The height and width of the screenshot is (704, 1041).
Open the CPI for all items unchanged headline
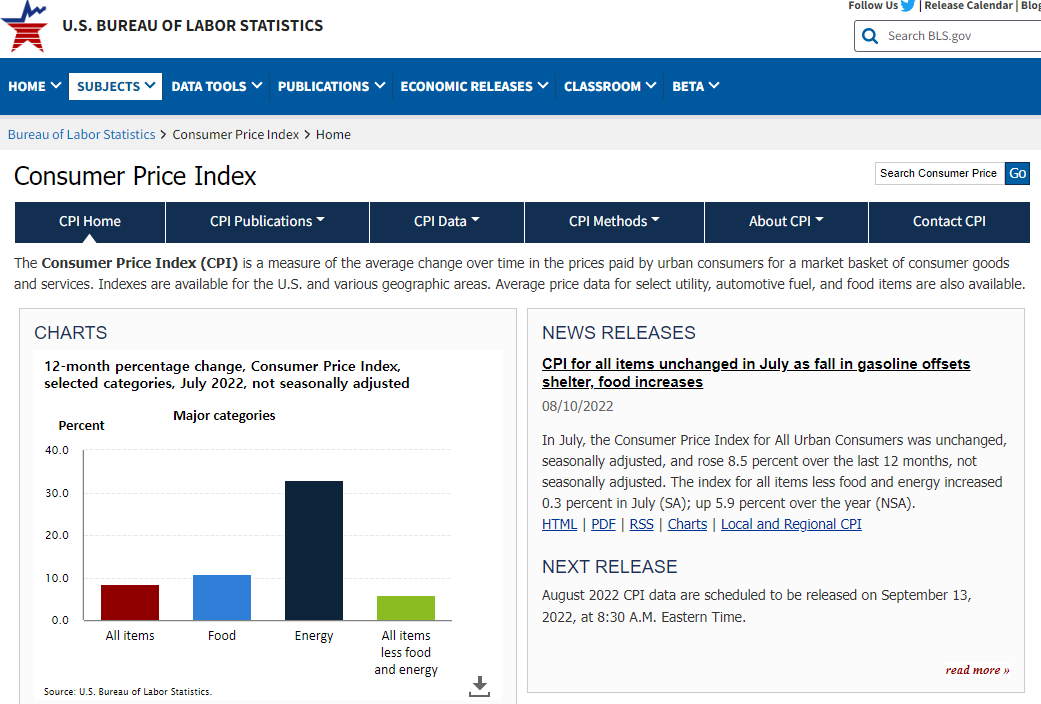[x=756, y=373]
